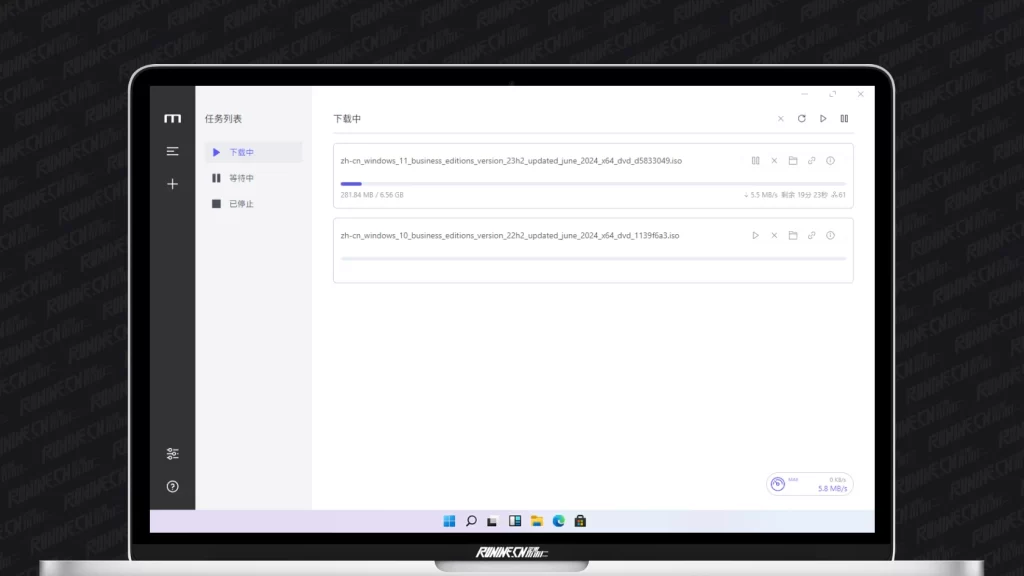The height and width of the screenshot is (576, 1024).
Task: View info details for Windows 11 ISO task
Action: point(831,161)
